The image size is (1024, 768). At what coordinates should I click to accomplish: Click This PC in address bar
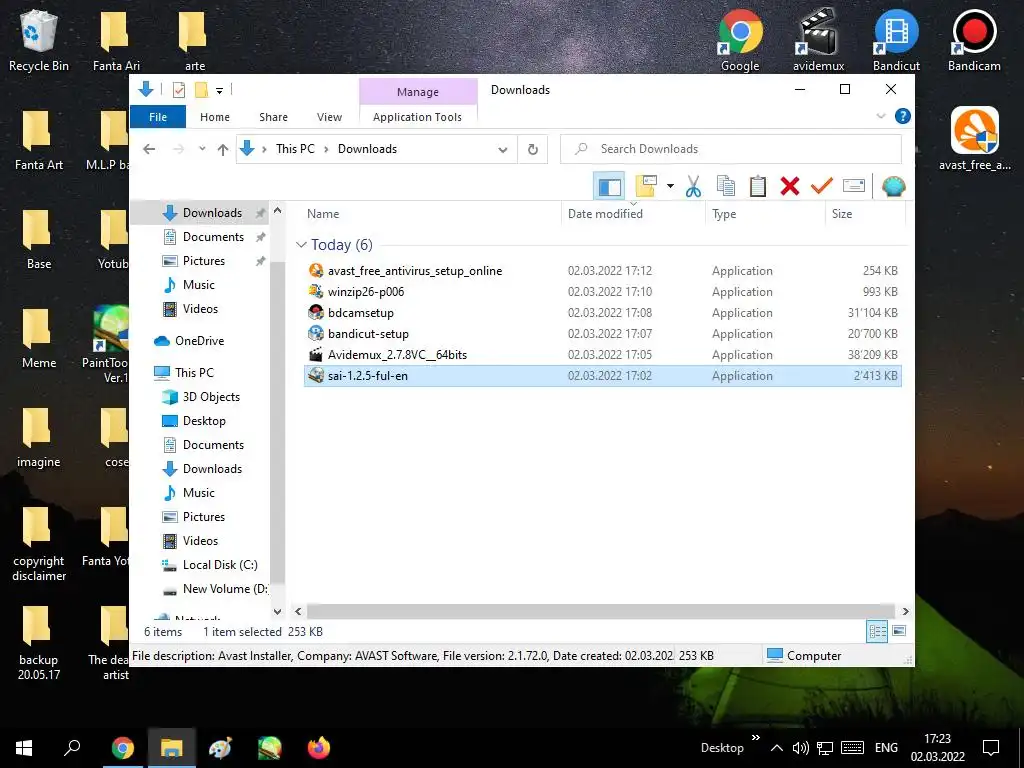pos(295,149)
